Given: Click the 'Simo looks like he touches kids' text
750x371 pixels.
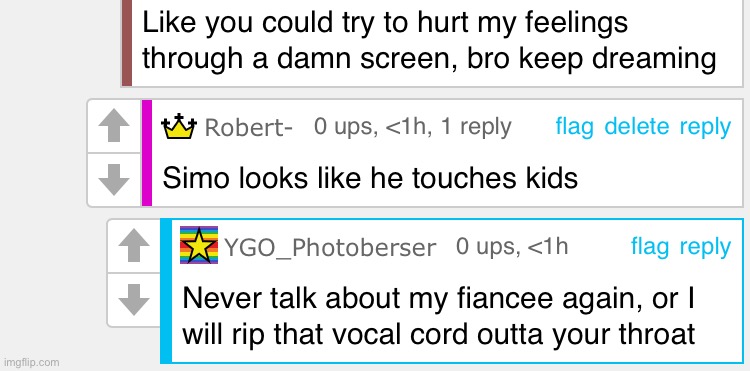Looking at the screenshot, I should pos(370,178).
